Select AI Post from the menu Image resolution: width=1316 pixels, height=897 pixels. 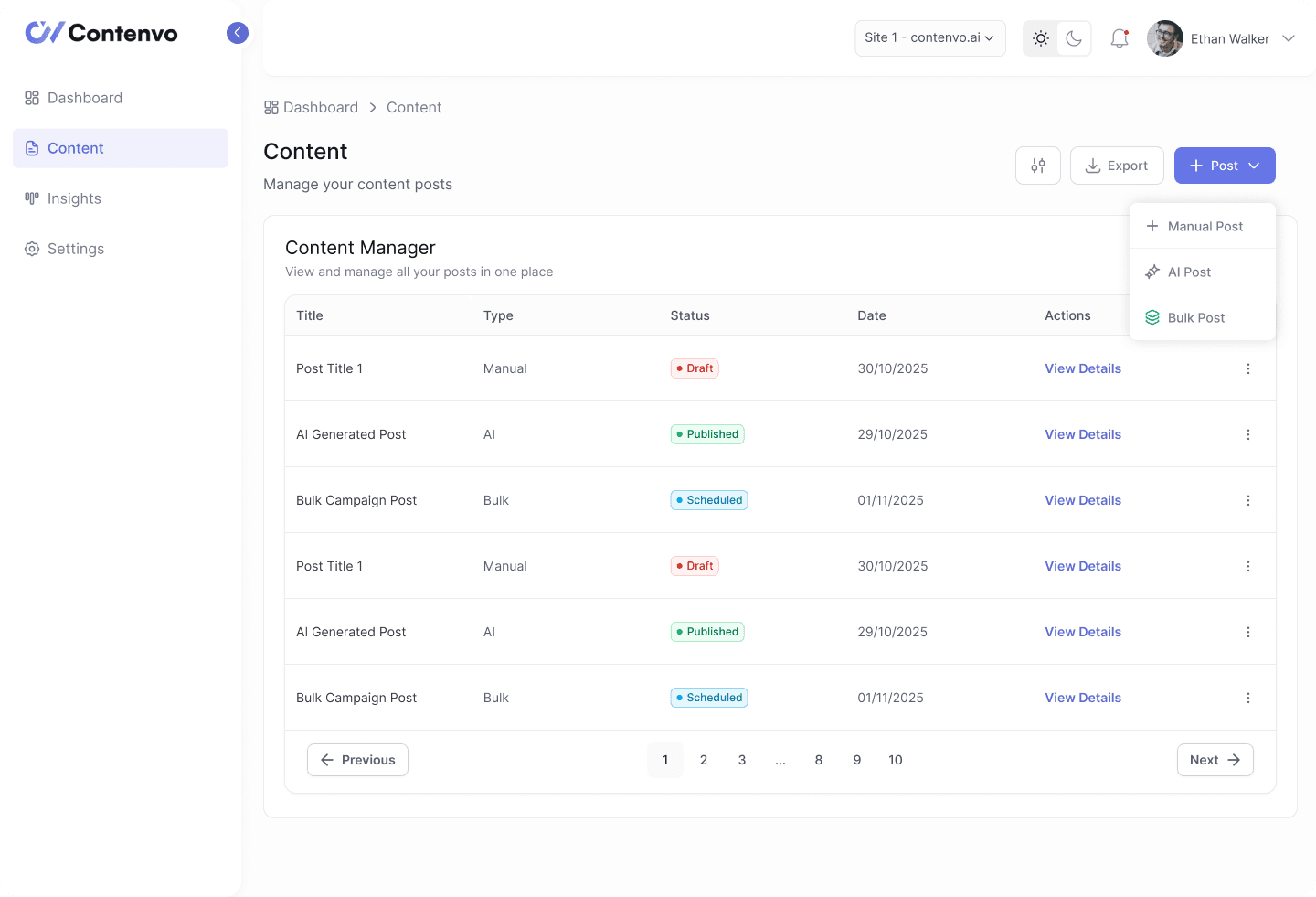pyautogui.click(x=1189, y=272)
